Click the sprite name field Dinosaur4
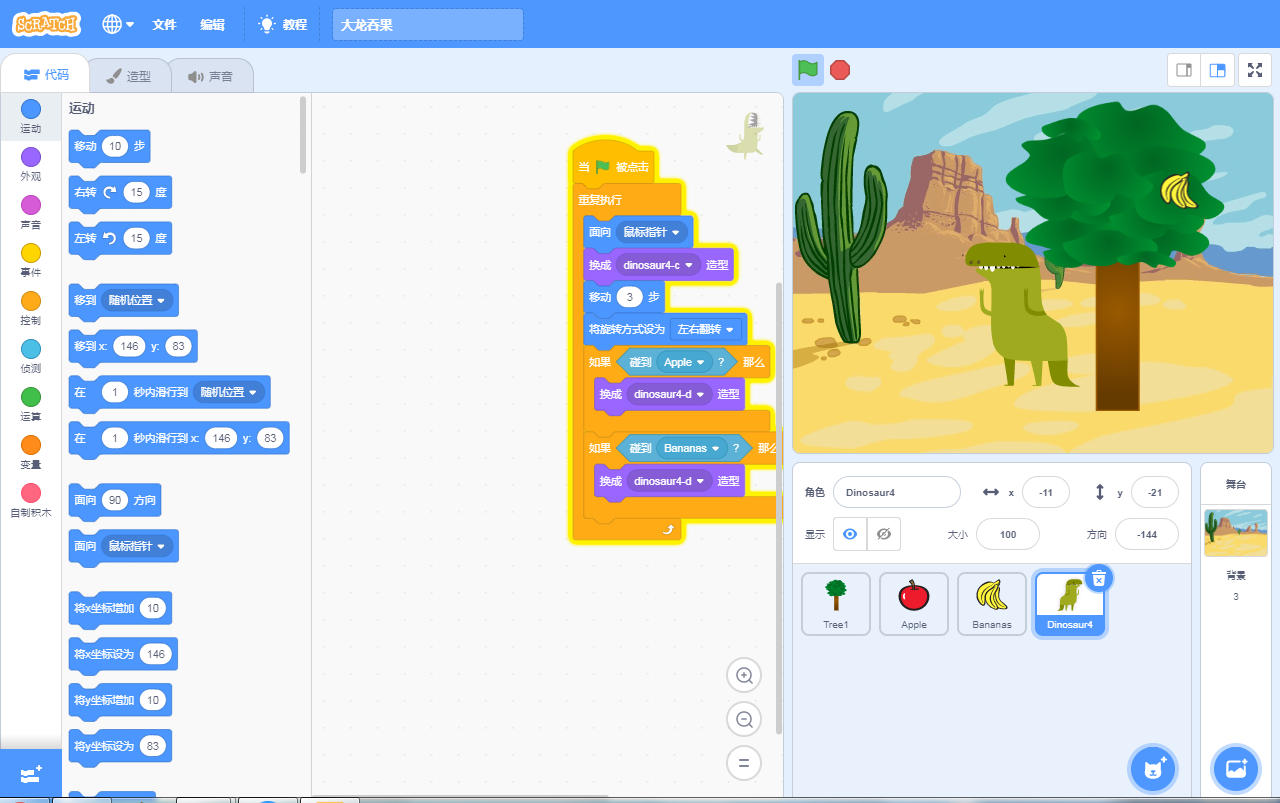The height and width of the screenshot is (803, 1280). (x=896, y=492)
